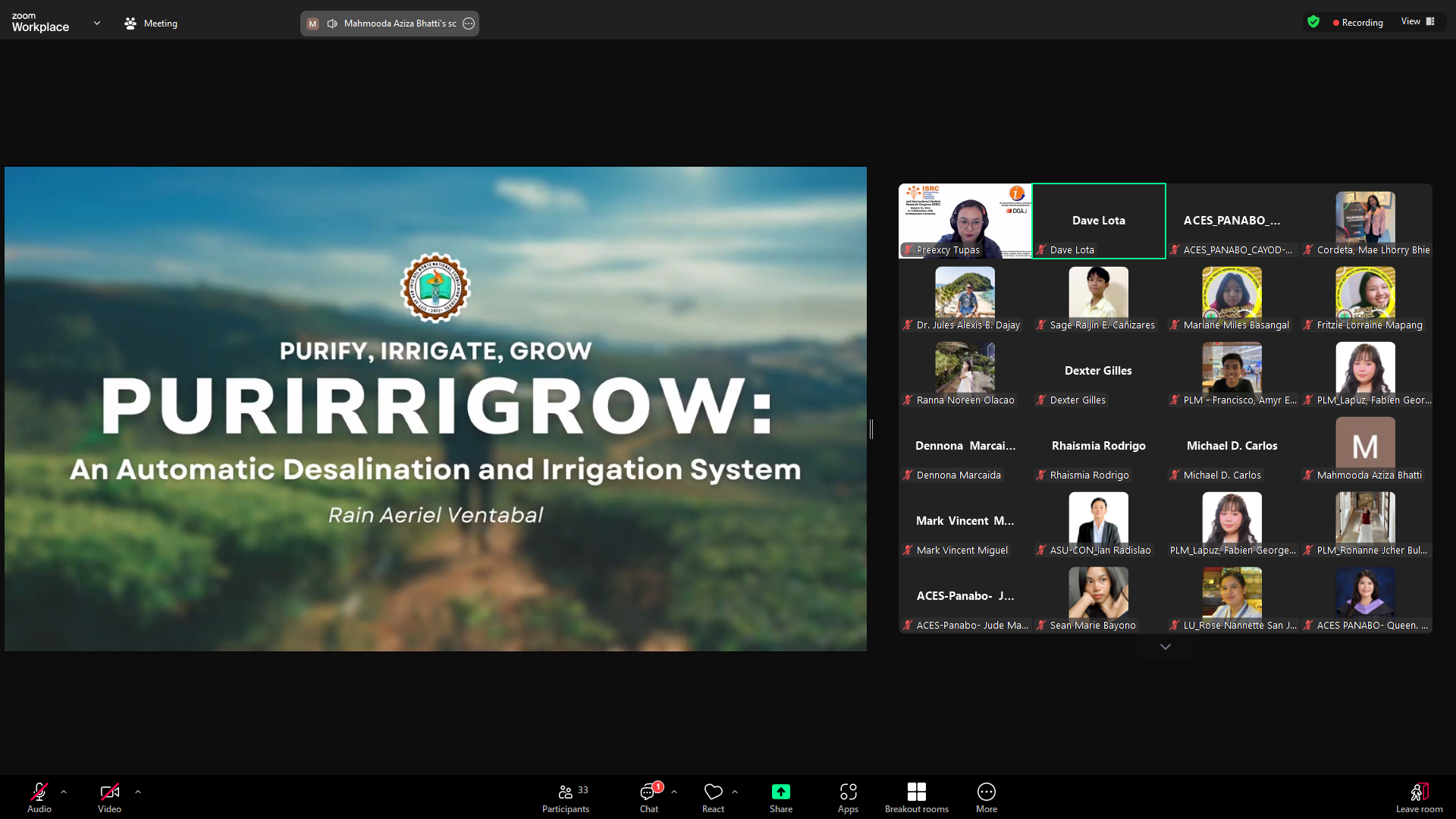Click the Meeting tab

151,24
